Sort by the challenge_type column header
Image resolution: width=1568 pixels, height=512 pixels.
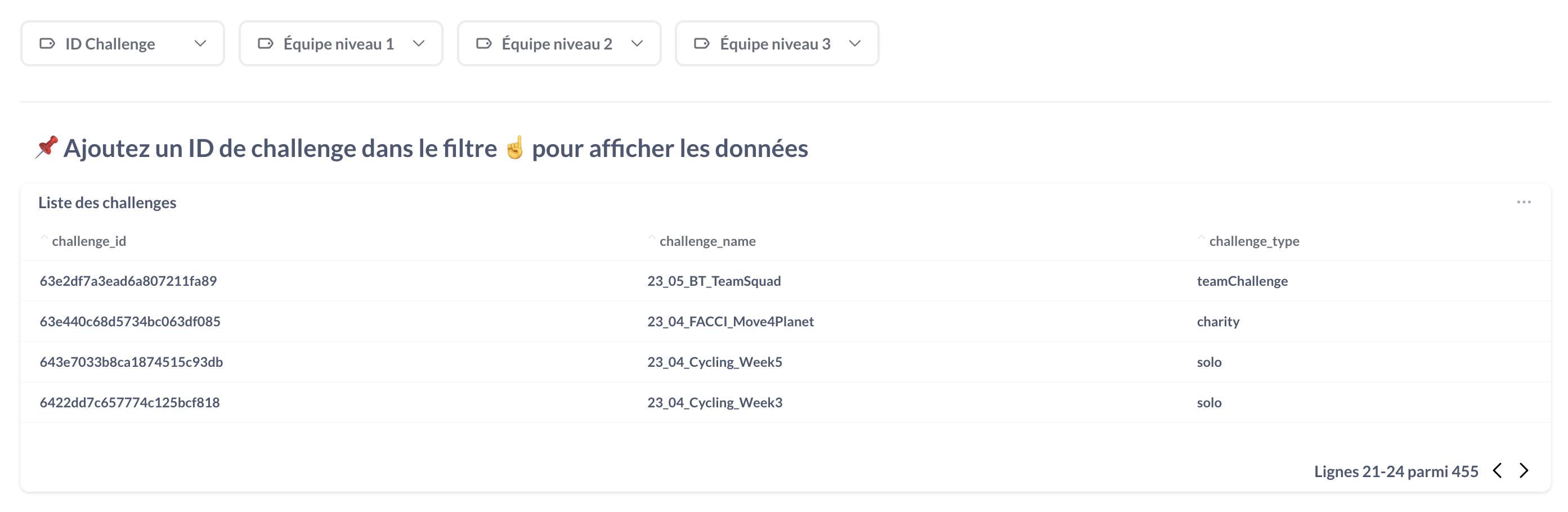pyautogui.click(x=1254, y=241)
